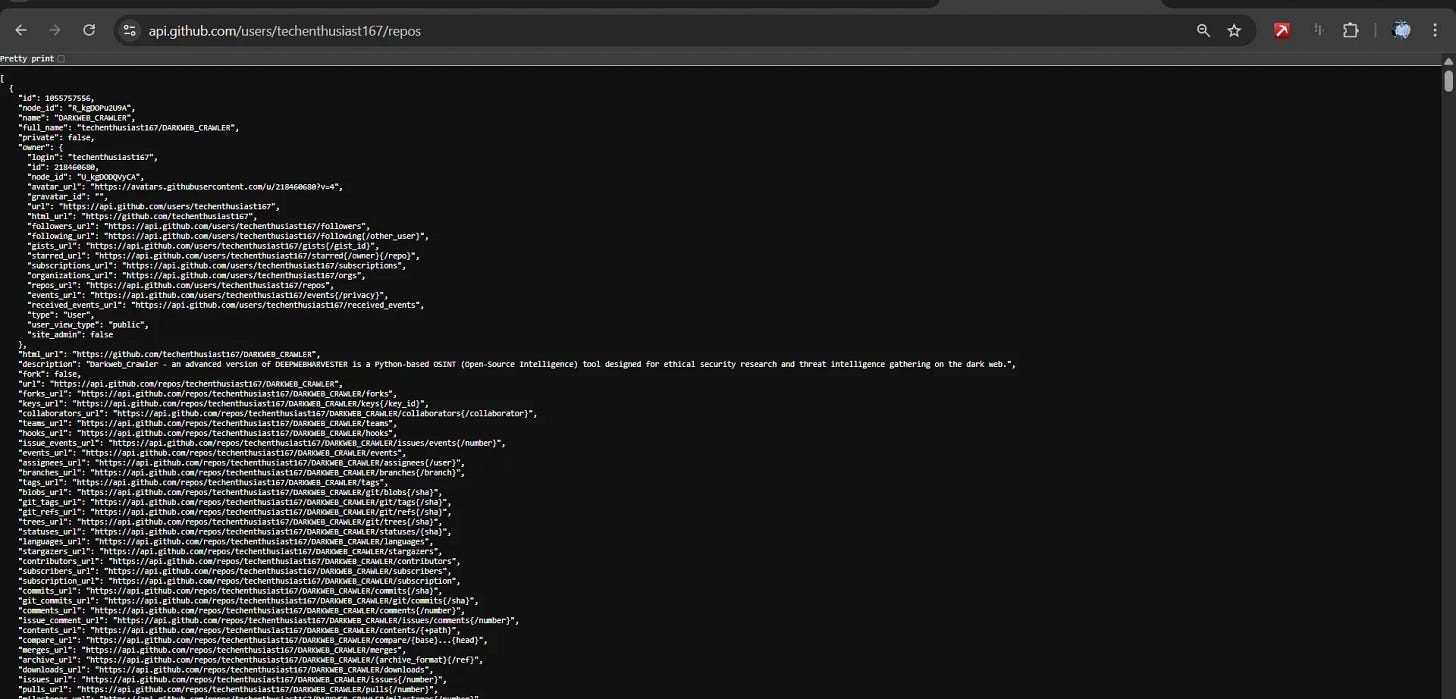Click the following_url line

pos(228,236)
